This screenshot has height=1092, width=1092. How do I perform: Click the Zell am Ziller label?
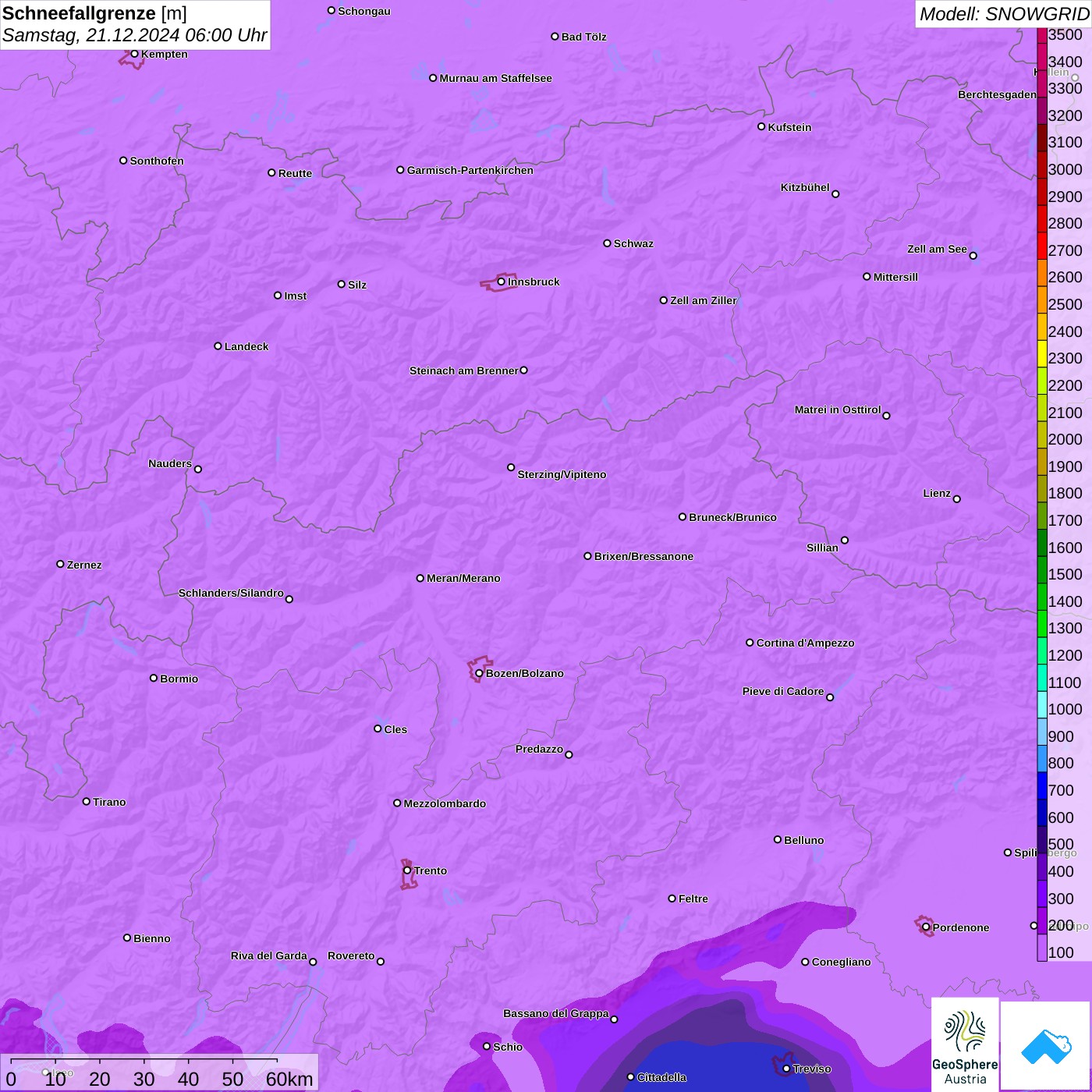point(703,300)
